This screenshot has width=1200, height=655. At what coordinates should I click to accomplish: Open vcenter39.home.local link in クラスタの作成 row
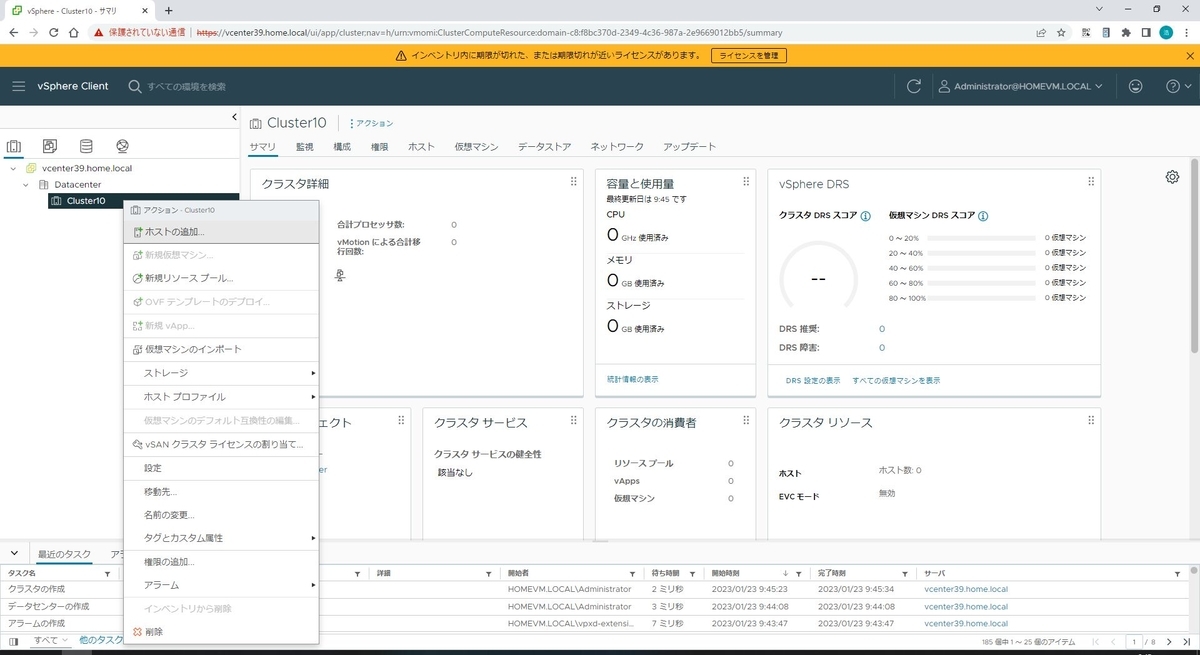click(x=966, y=590)
